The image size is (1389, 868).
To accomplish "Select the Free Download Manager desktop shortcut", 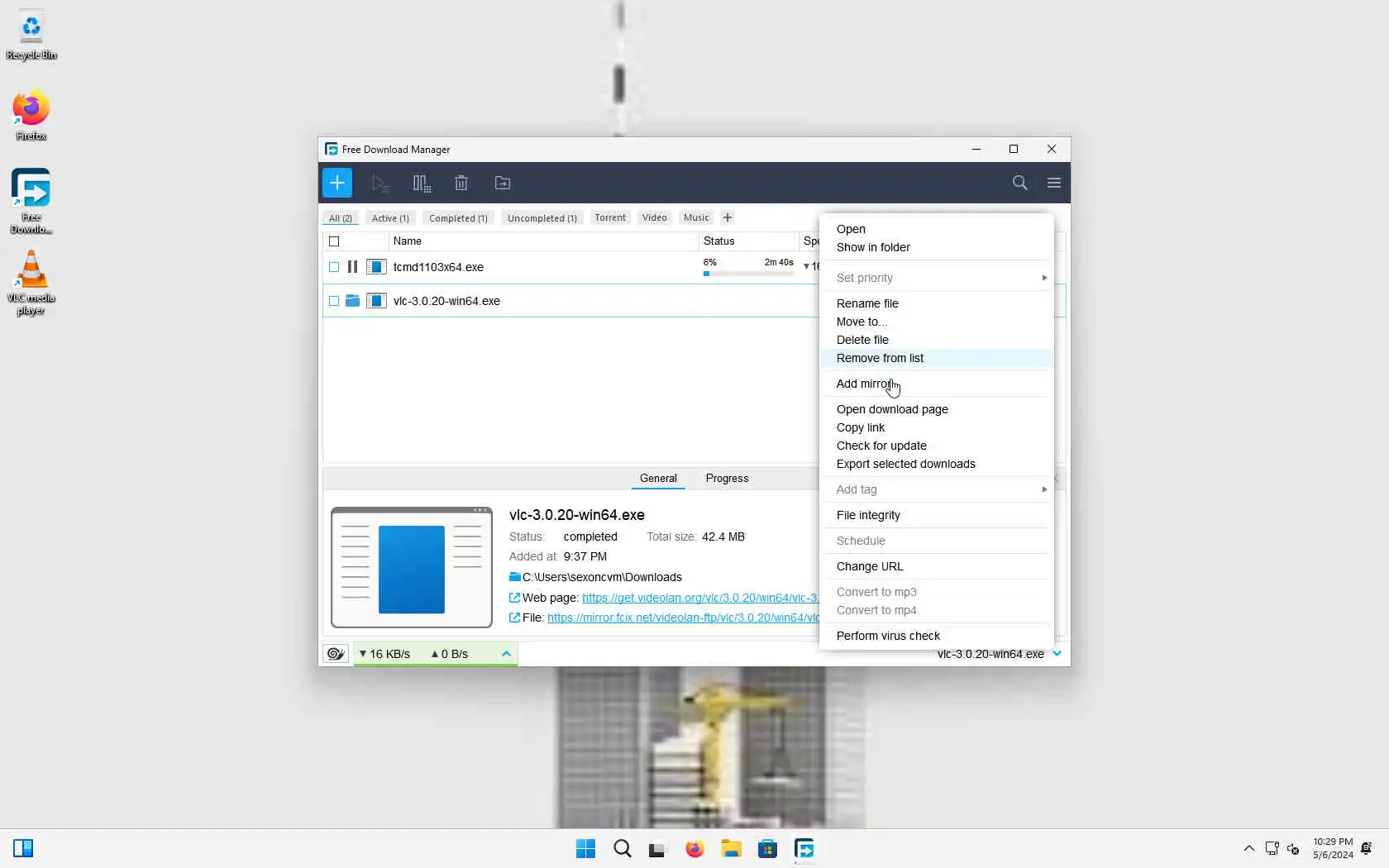I will coord(31,202).
